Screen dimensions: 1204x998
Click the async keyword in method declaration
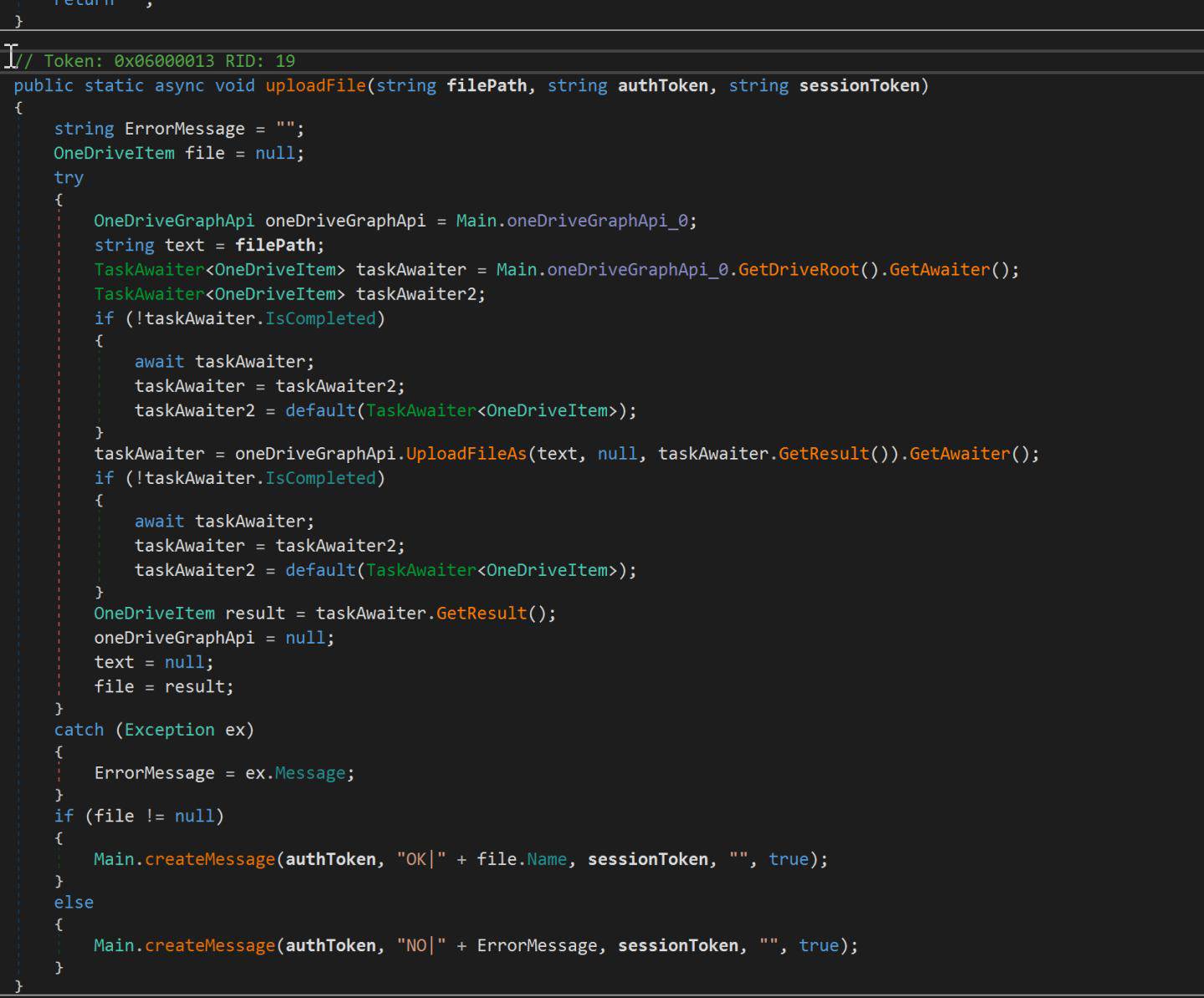pyautogui.click(x=179, y=85)
